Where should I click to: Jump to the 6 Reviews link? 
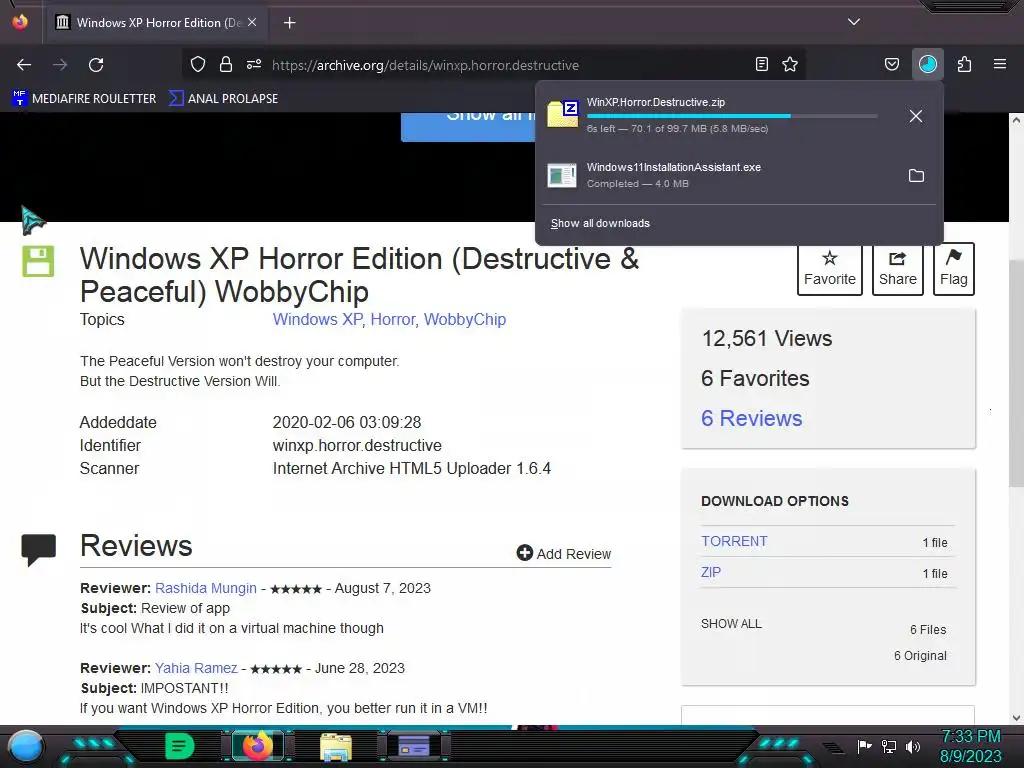tap(751, 418)
